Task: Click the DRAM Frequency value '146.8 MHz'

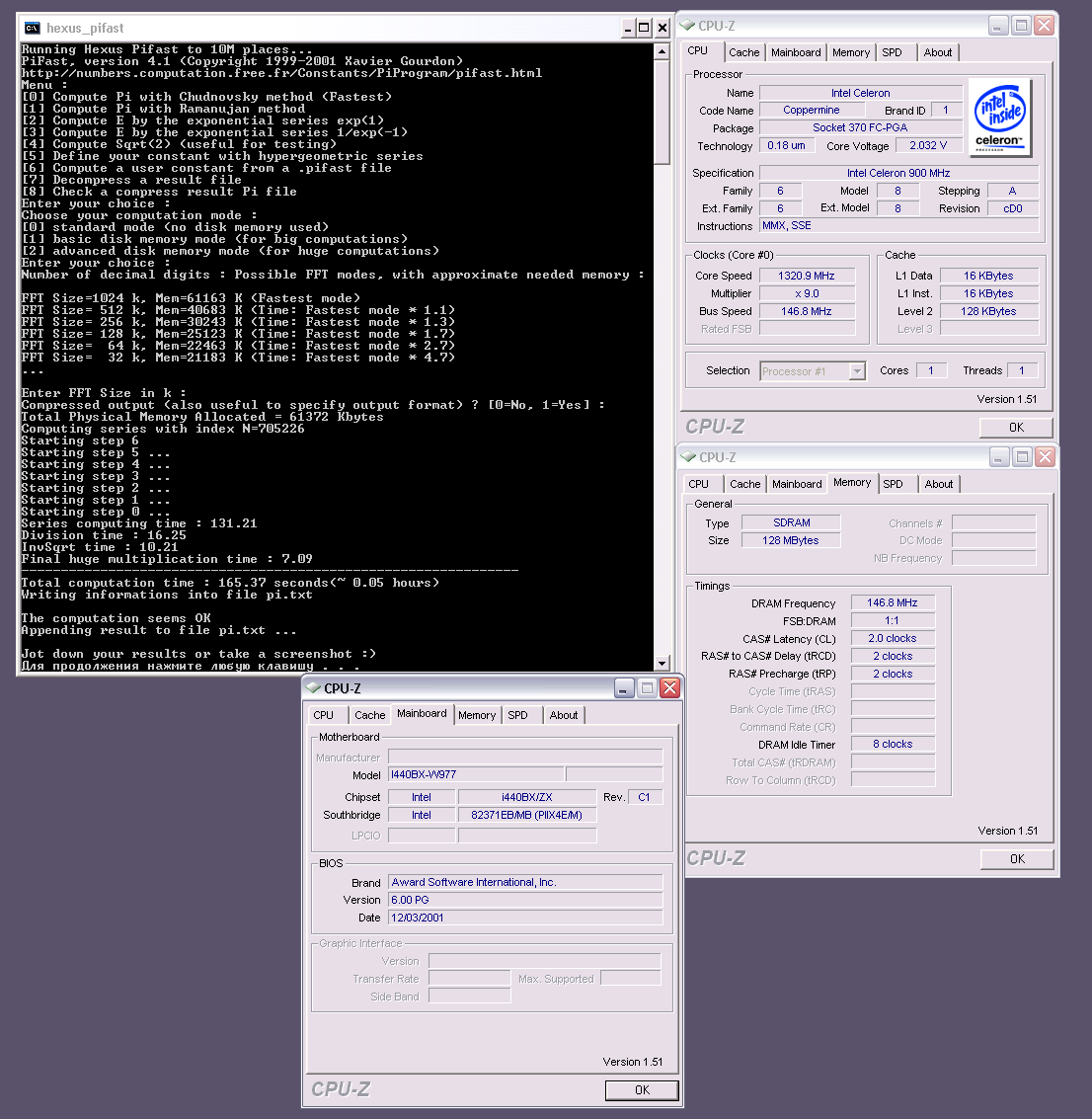Action: pos(893,603)
